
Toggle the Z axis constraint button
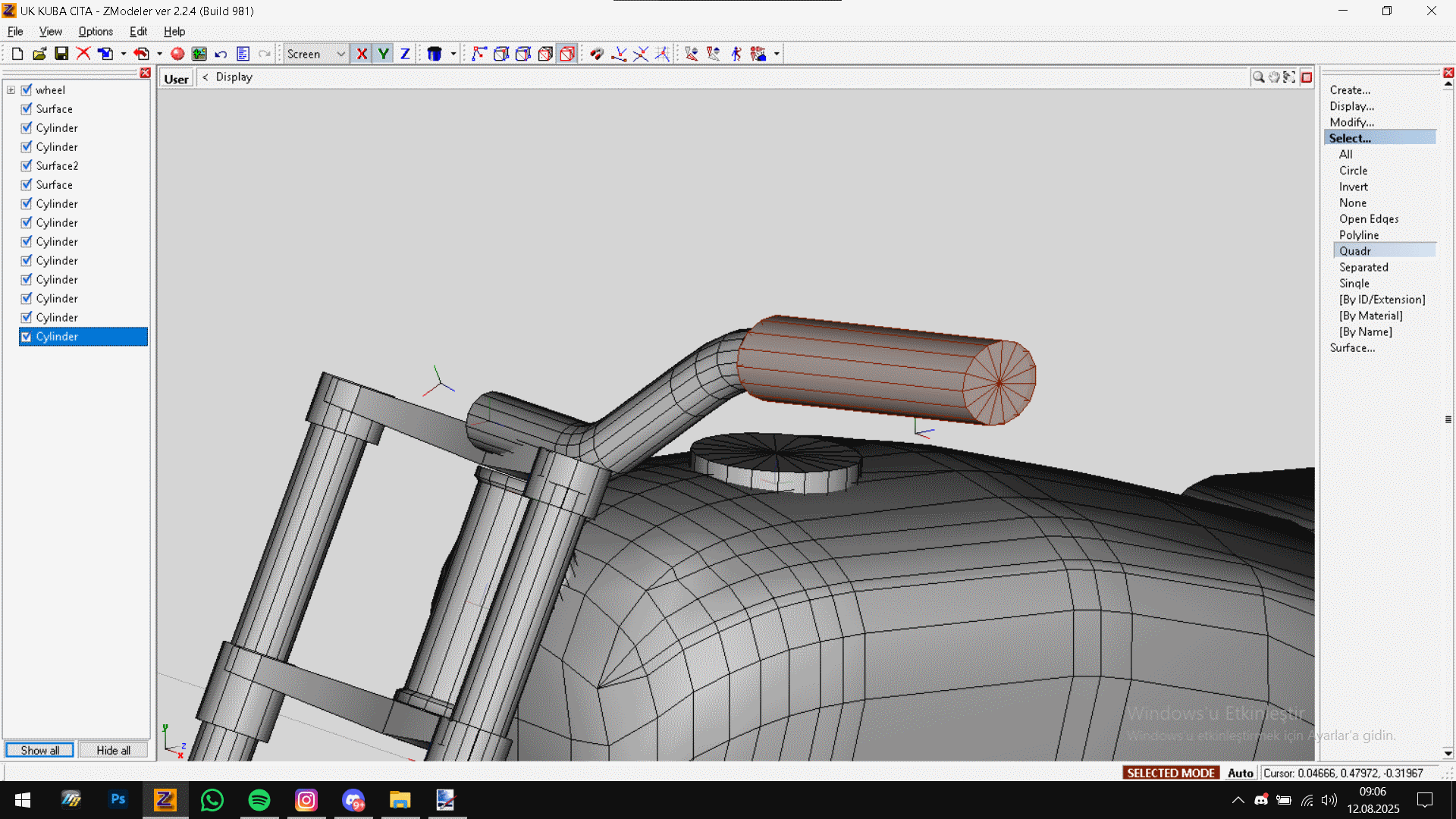(405, 54)
